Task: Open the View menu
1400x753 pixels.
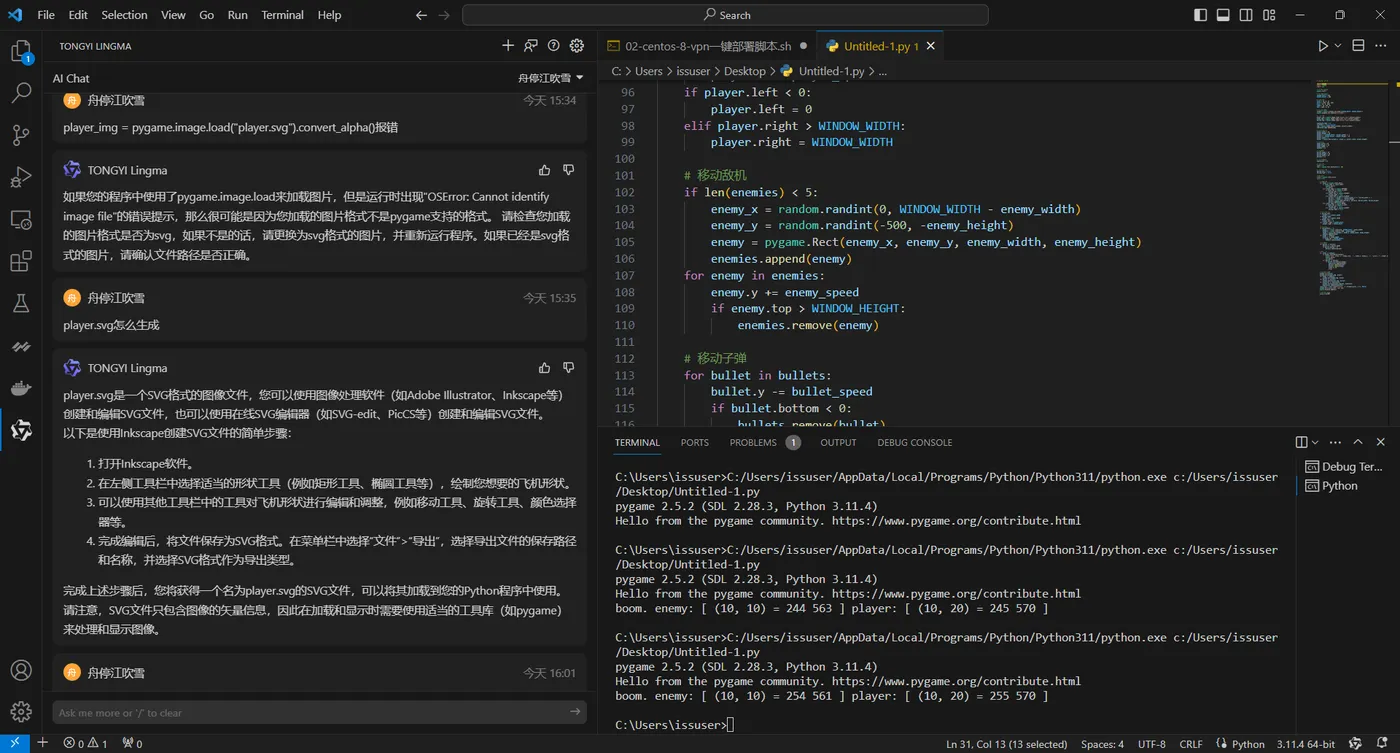Action: tap(173, 15)
